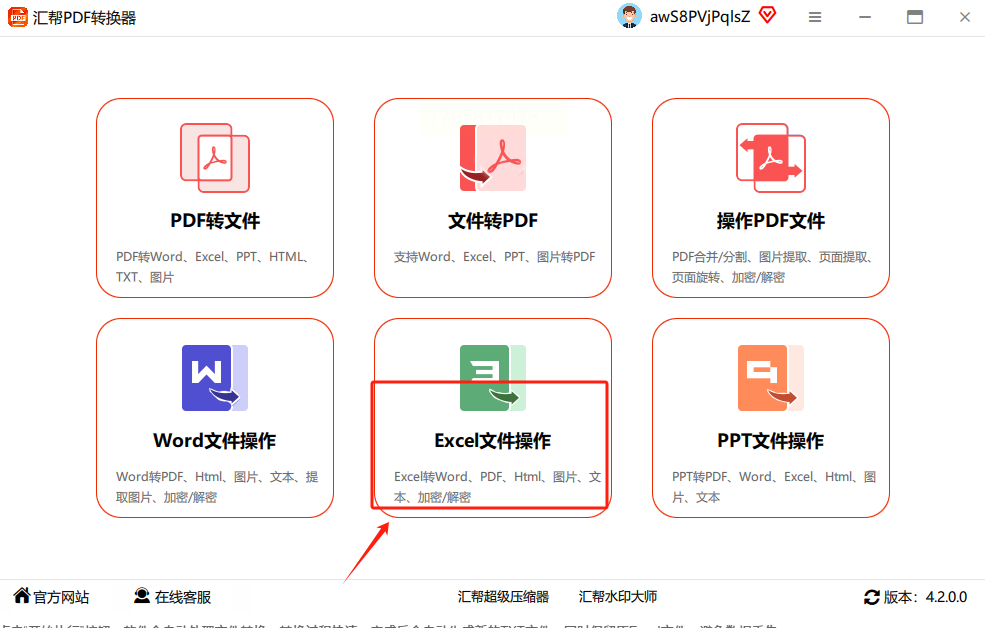Click the Excel文件操作 title
This screenshot has height=628, width=985.
click(x=492, y=440)
